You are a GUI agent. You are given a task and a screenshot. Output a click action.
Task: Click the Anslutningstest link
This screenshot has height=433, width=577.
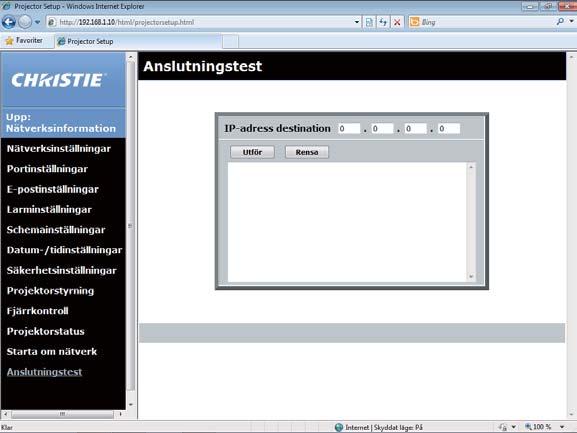click(x=44, y=372)
